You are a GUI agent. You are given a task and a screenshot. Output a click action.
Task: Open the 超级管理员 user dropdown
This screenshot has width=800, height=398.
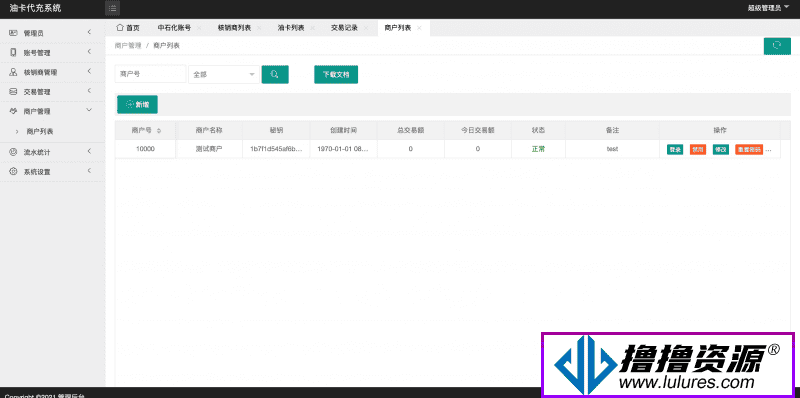[768, 8]
